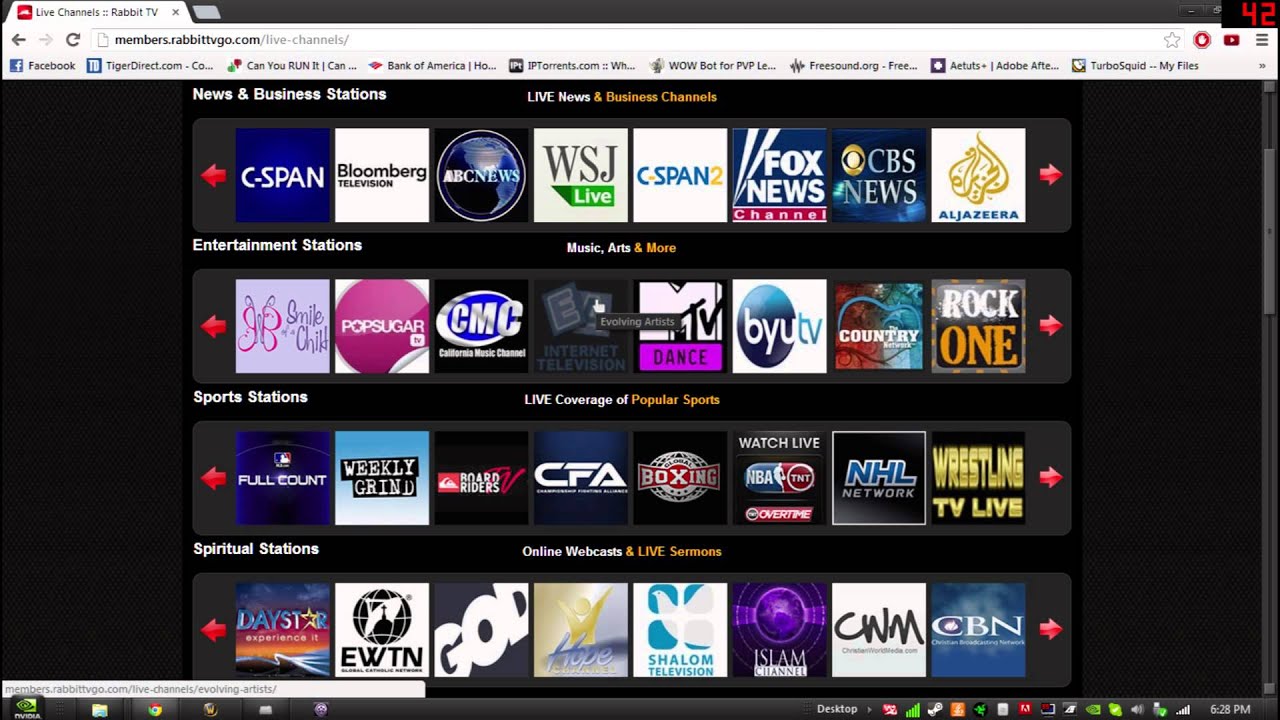Image resolution: width=1280 pixels, height=720 pixels.
Task: Focus the address bar URL field
Action: pyautogui.click(x=638, y=40)
